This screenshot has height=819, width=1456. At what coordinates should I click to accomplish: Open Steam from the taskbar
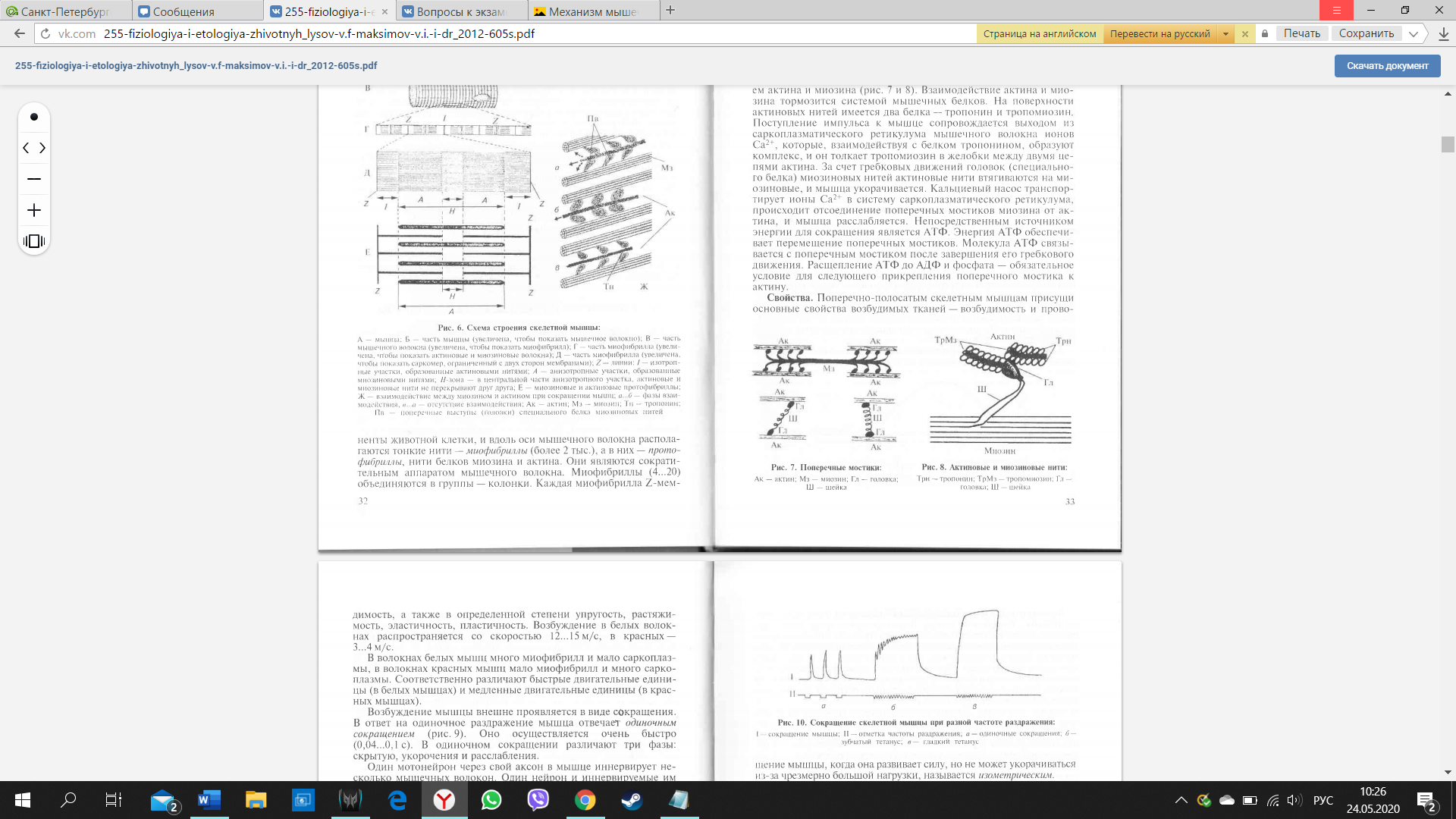632,800
